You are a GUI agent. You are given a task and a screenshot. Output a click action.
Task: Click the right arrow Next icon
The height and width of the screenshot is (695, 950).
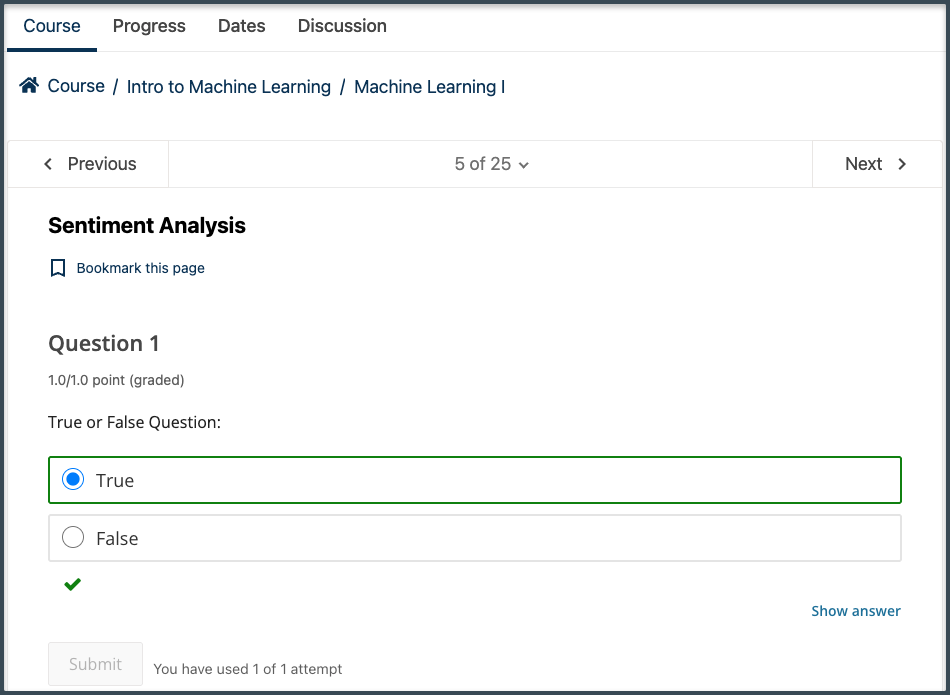tap(902, 164)
